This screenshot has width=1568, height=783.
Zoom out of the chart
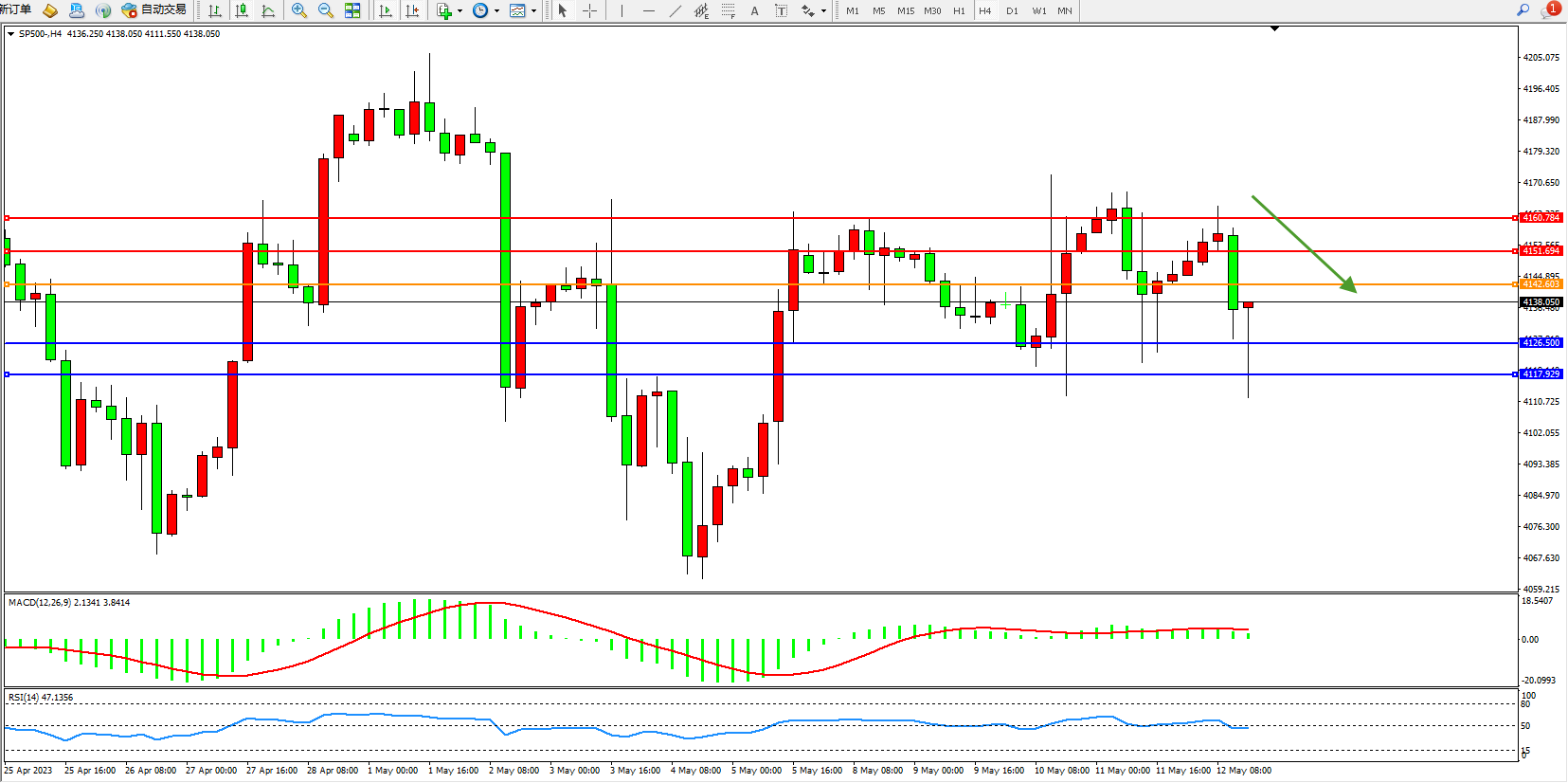click(326, 10)
